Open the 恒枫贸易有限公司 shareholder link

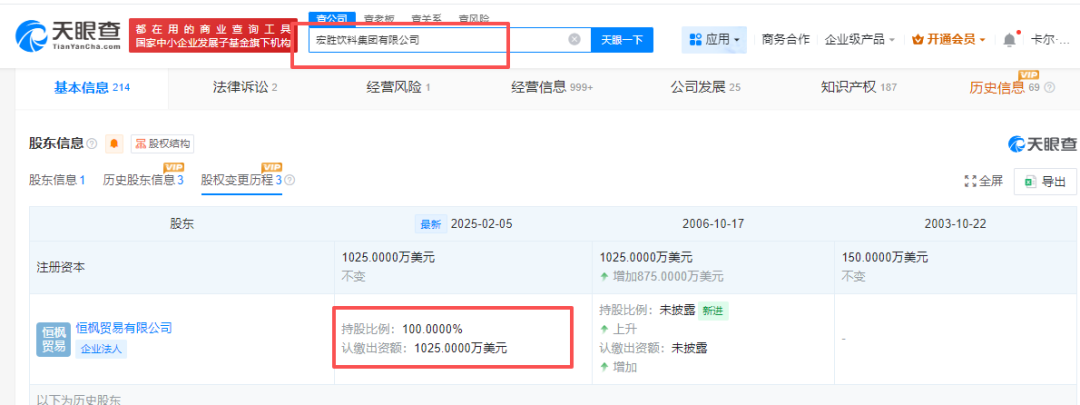pyautogui.click(x=123, y=328)
